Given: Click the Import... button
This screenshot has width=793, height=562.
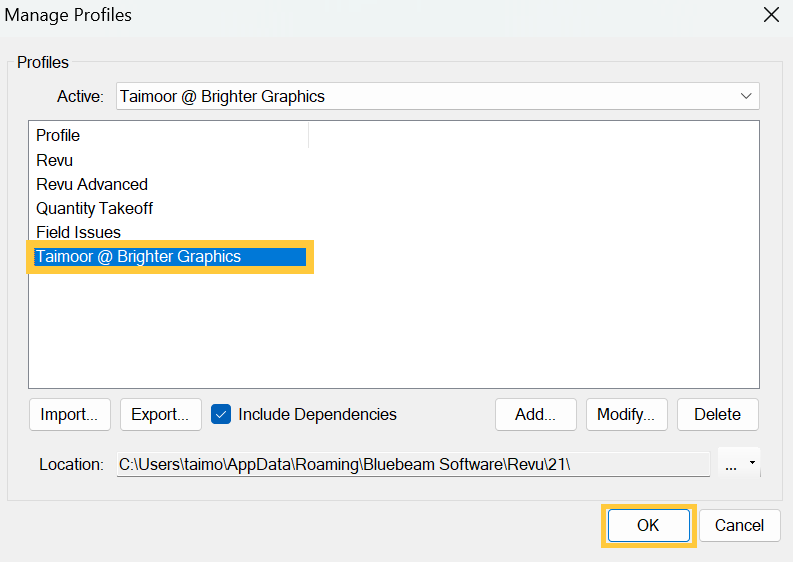Looking at the screenshot, I should click(x=69, y=414).
